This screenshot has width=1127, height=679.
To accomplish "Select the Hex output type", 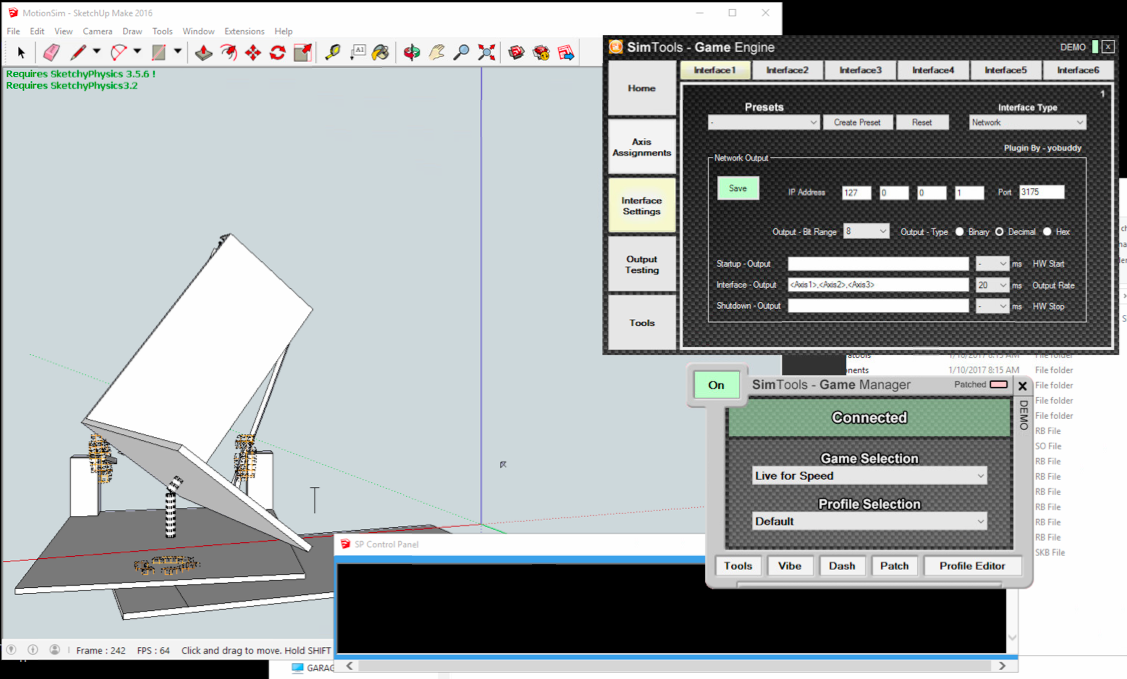I will [1047, 231].
